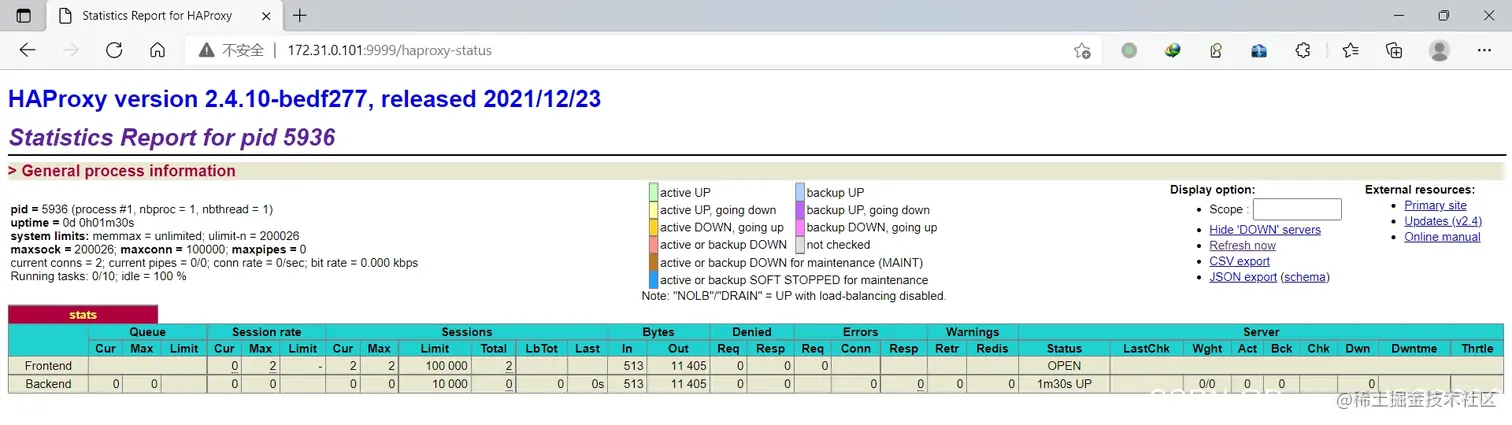The image size is (1512, 425).
Task: Click the 1m30s UP status cell
Action: [x=1064, y=384]
